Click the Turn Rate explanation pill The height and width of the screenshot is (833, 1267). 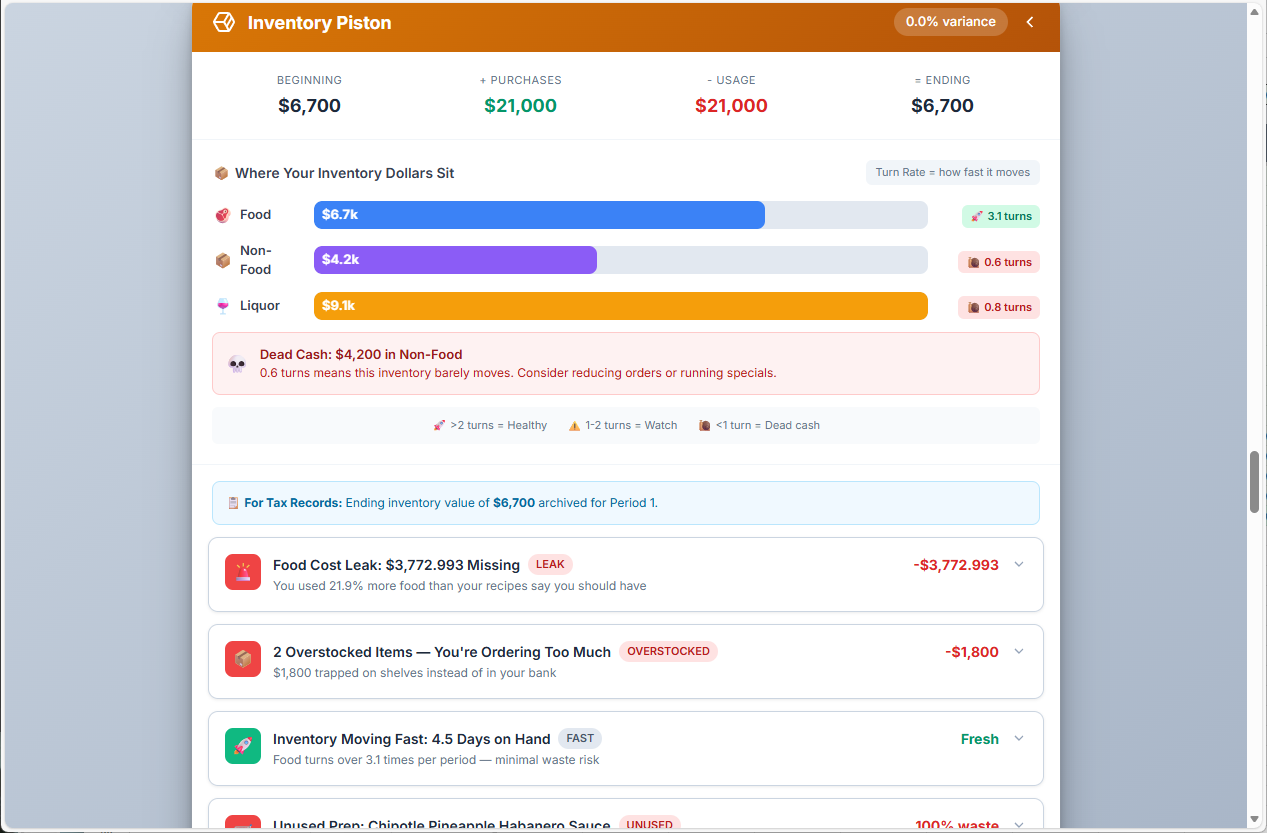[952, 172]
